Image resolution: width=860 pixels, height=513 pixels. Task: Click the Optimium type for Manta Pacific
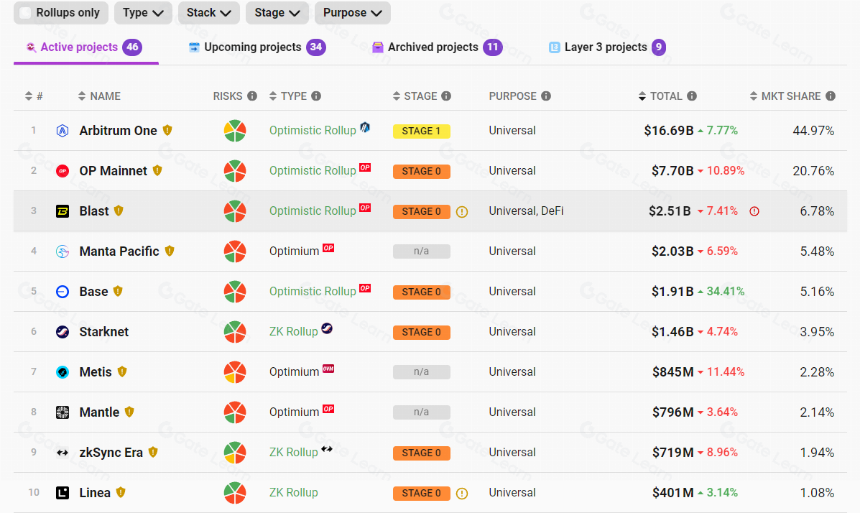coord(294,251)
